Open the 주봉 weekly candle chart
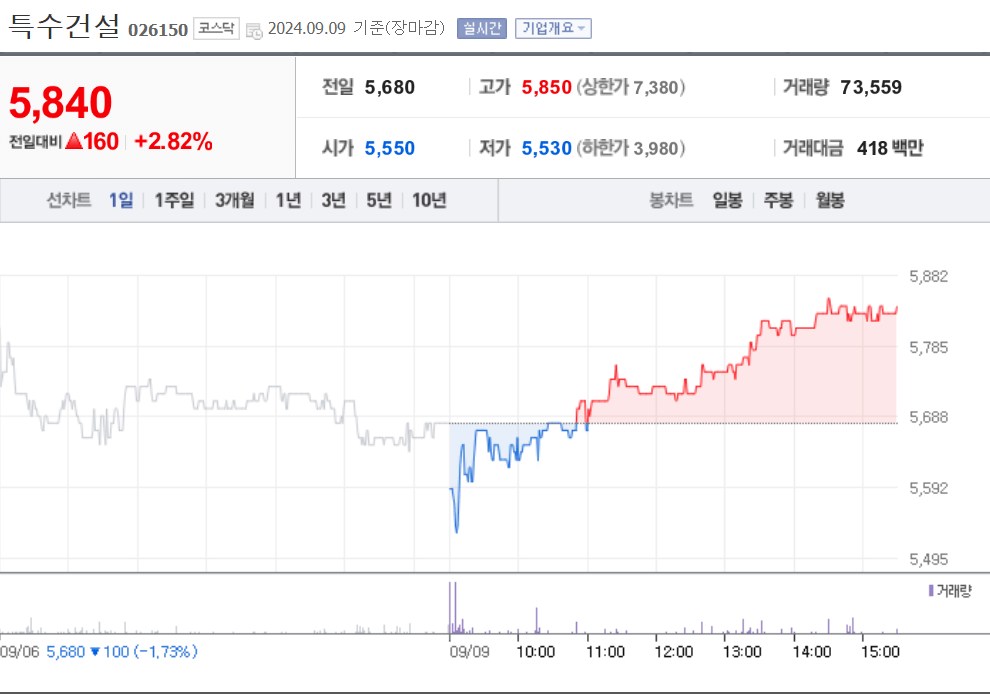Image resolution: width=990 pixels, height=694 pixels. click(x=778, y=200)
